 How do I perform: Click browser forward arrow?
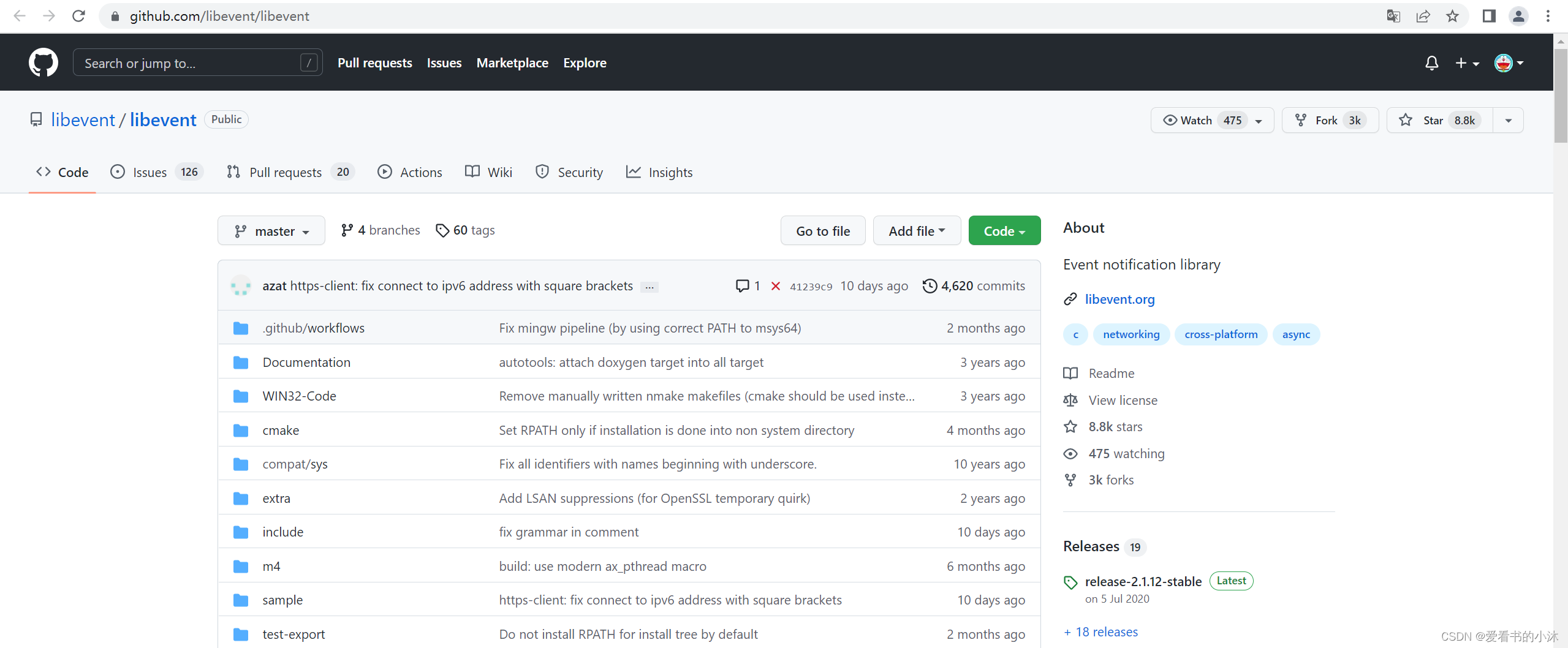click(49, 16)
